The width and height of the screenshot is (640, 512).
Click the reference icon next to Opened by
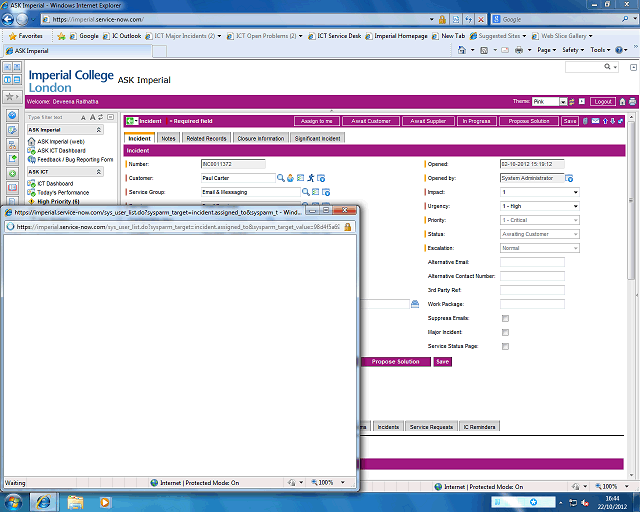[570, 178]
